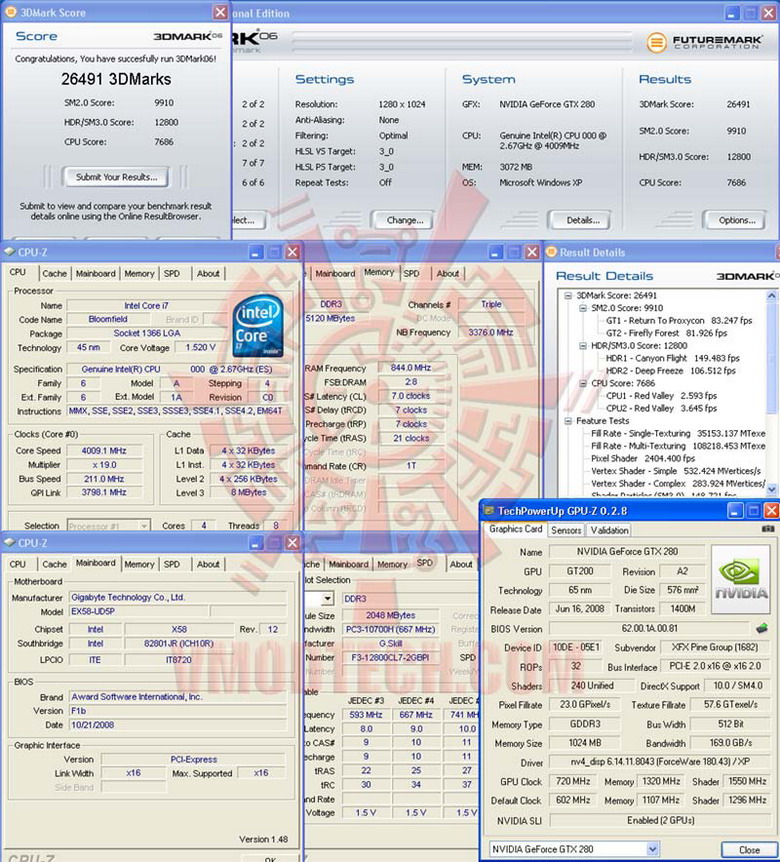
Task: Select HDR1 - Canyon Flight result row
Action: [x=672, y=358]
